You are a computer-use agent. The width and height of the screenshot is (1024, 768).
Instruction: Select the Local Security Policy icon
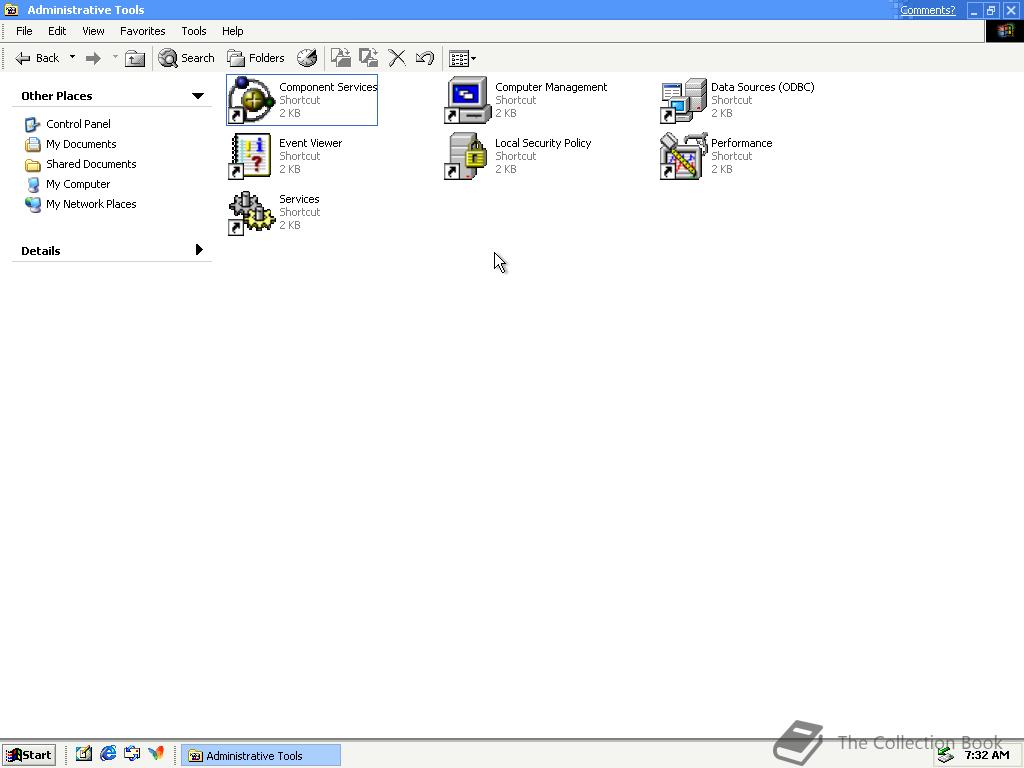click(466, 156)
